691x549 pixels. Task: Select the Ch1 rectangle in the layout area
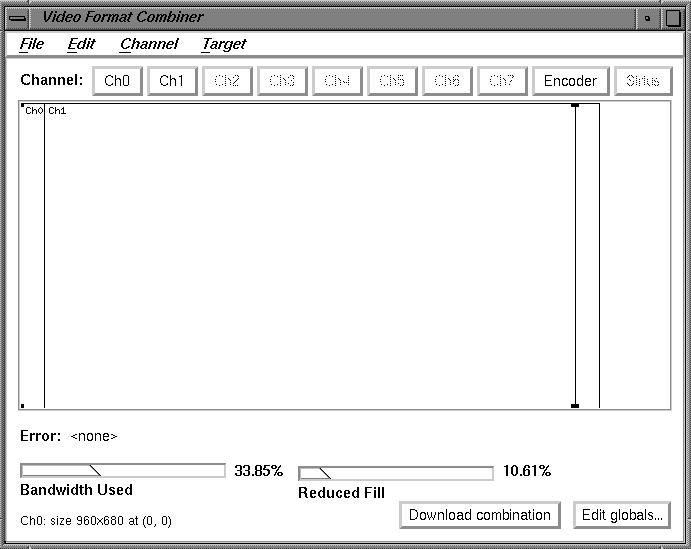(322, 256)
